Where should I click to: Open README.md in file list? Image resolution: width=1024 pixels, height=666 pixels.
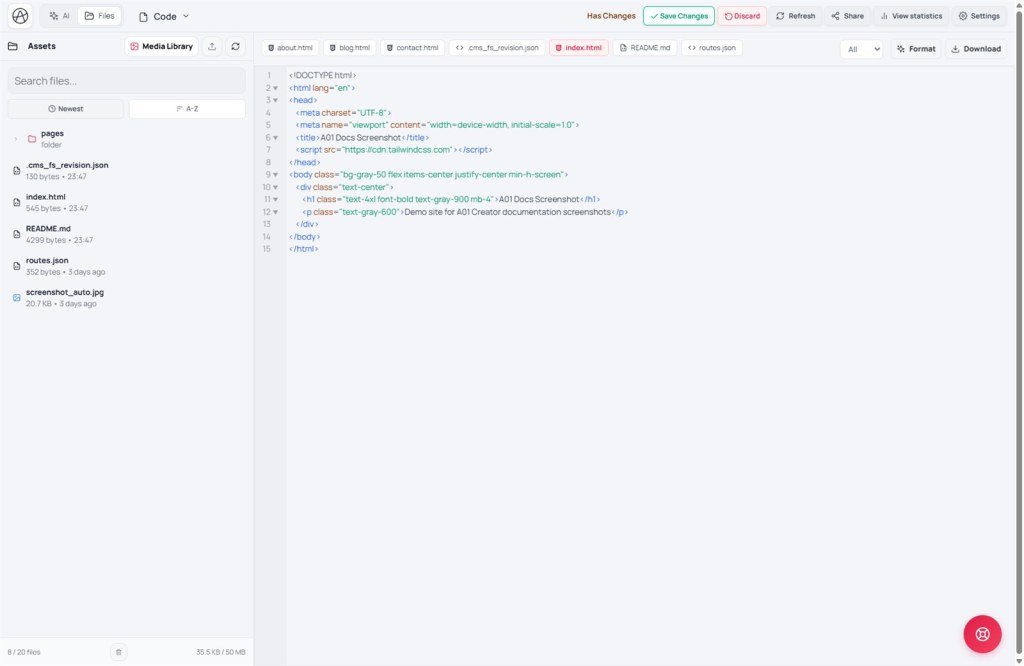(x=127, y=234)
